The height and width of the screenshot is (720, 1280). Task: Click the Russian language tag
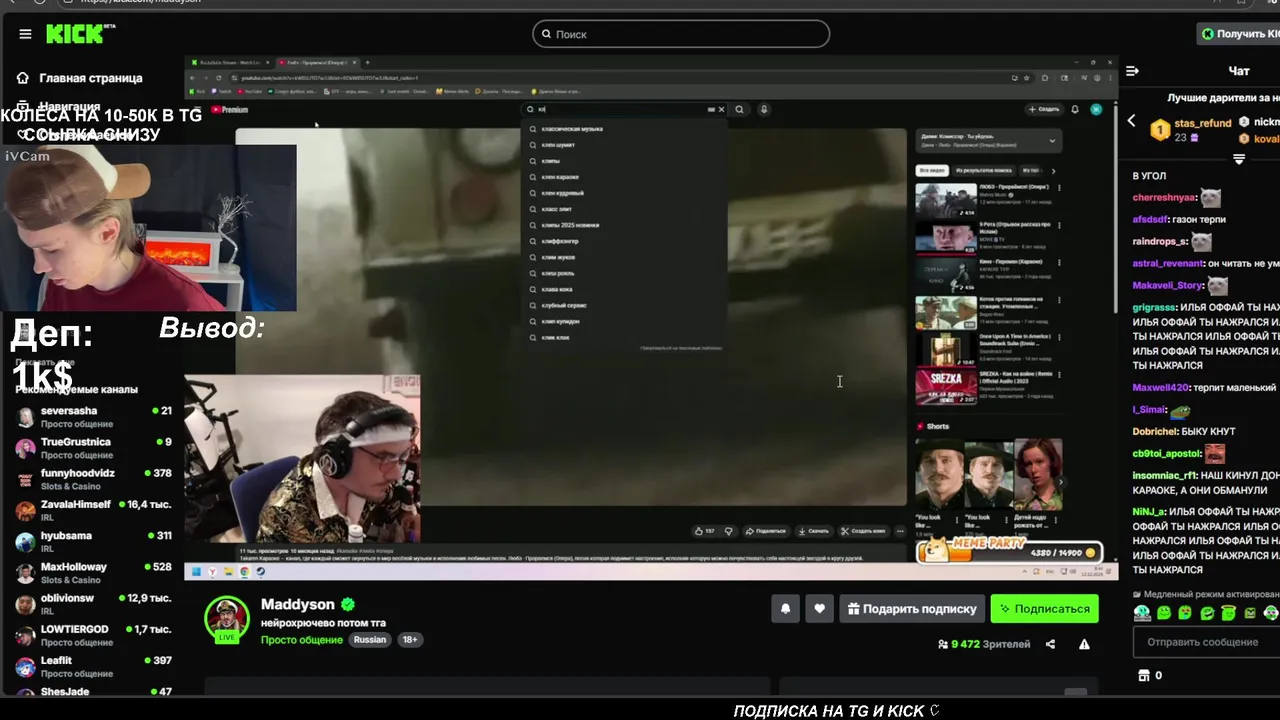tap(370, 640)
